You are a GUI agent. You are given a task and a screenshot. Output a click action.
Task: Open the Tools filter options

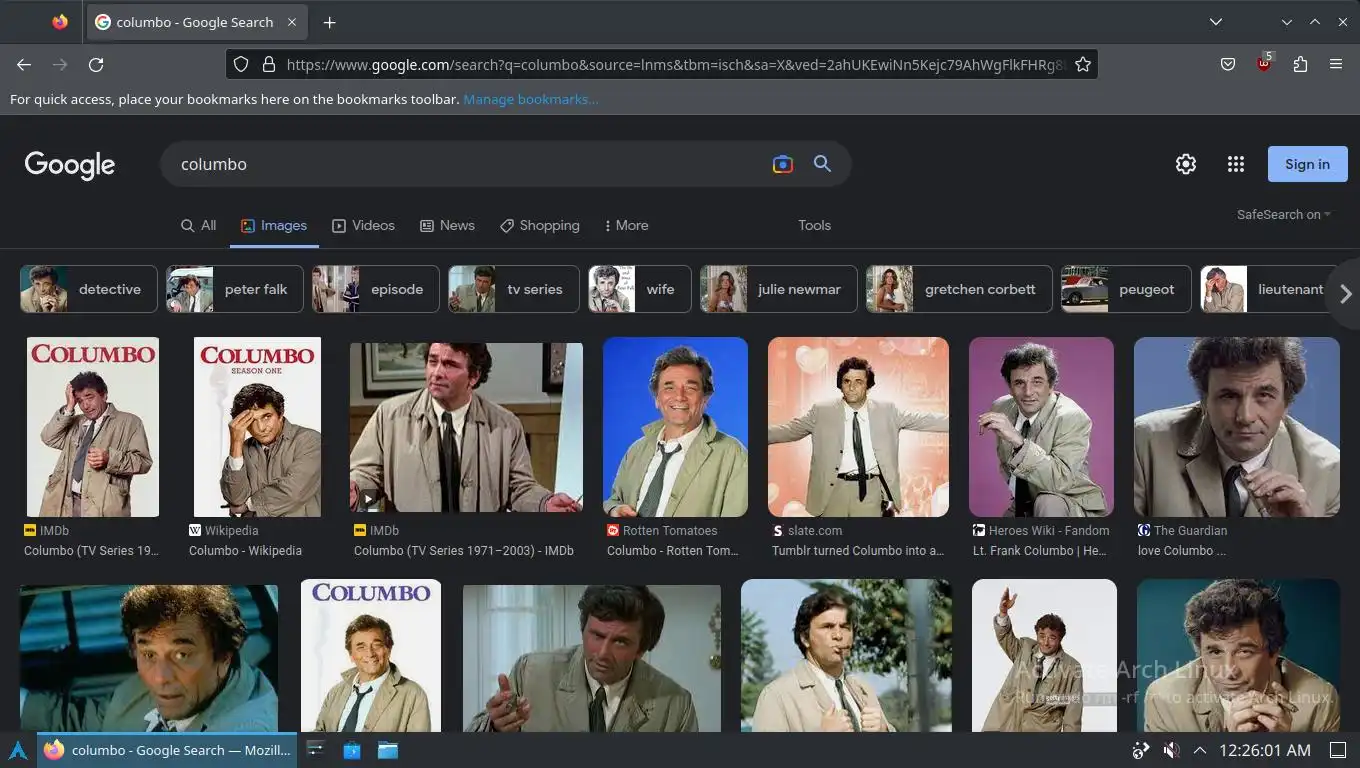tap(814, 225)
